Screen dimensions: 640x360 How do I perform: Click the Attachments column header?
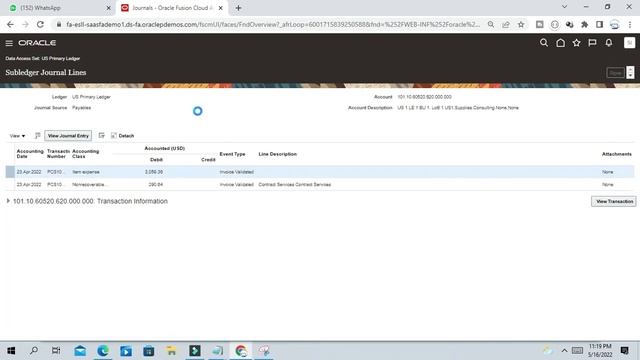tap(617, 154)
